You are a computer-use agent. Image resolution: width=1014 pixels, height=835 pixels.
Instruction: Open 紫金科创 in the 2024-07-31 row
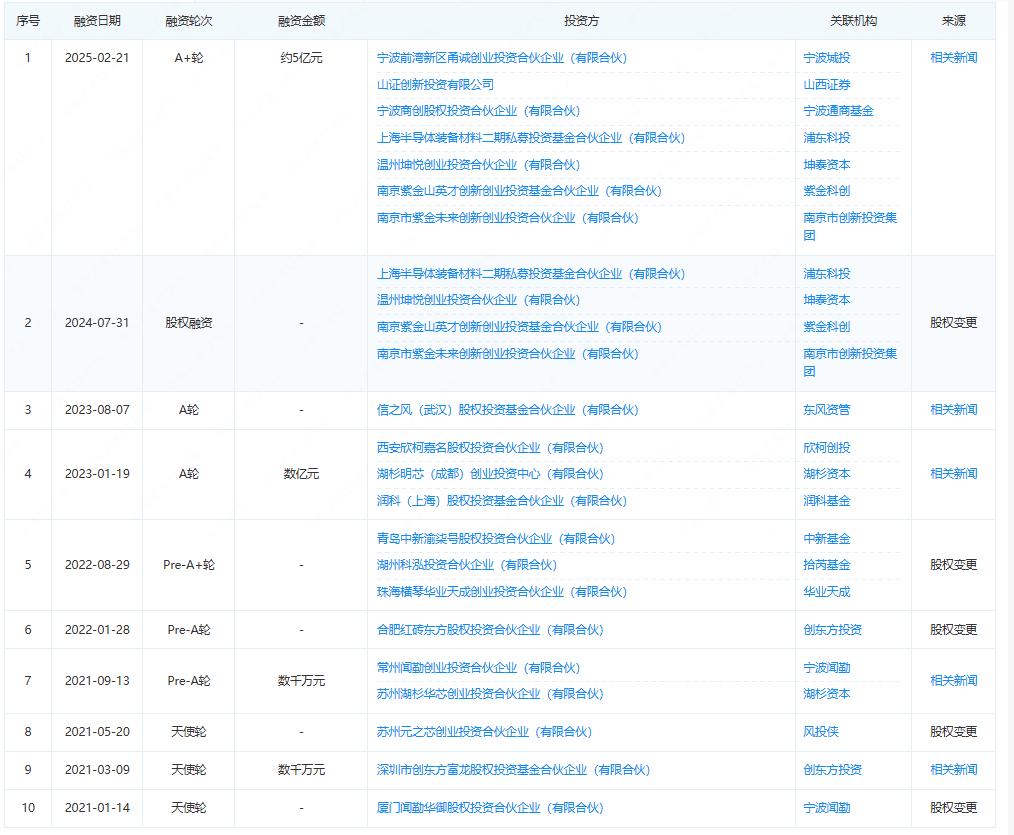point(826,327)
